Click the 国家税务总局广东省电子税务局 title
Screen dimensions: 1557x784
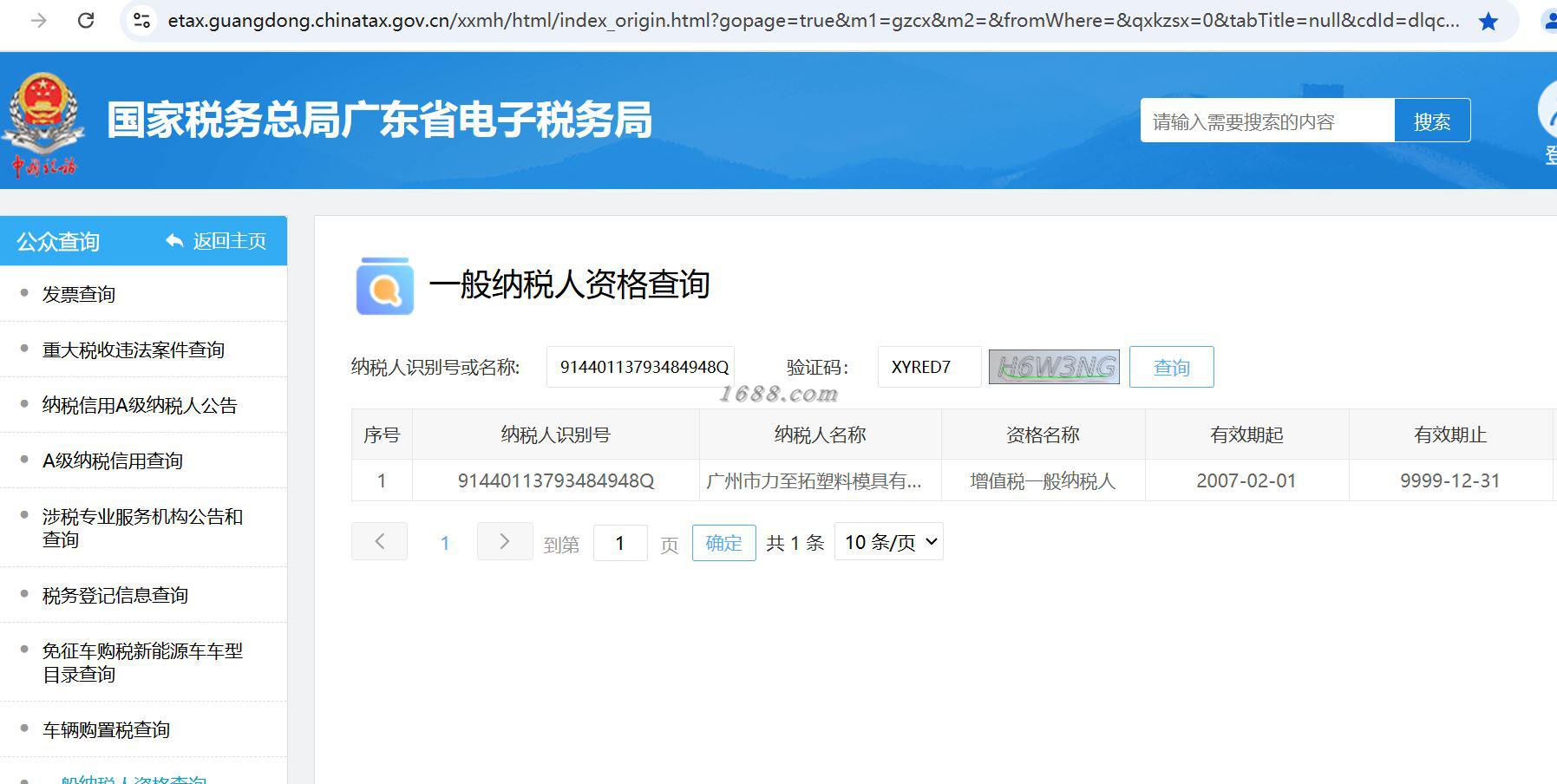379,120
